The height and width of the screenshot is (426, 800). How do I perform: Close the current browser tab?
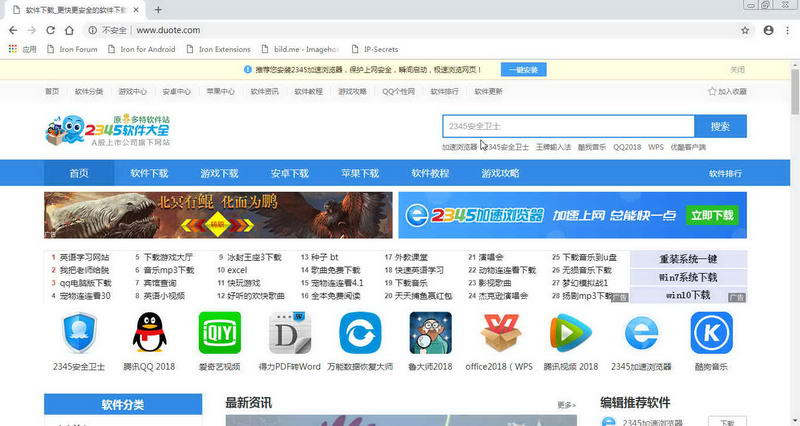(136, 10)
